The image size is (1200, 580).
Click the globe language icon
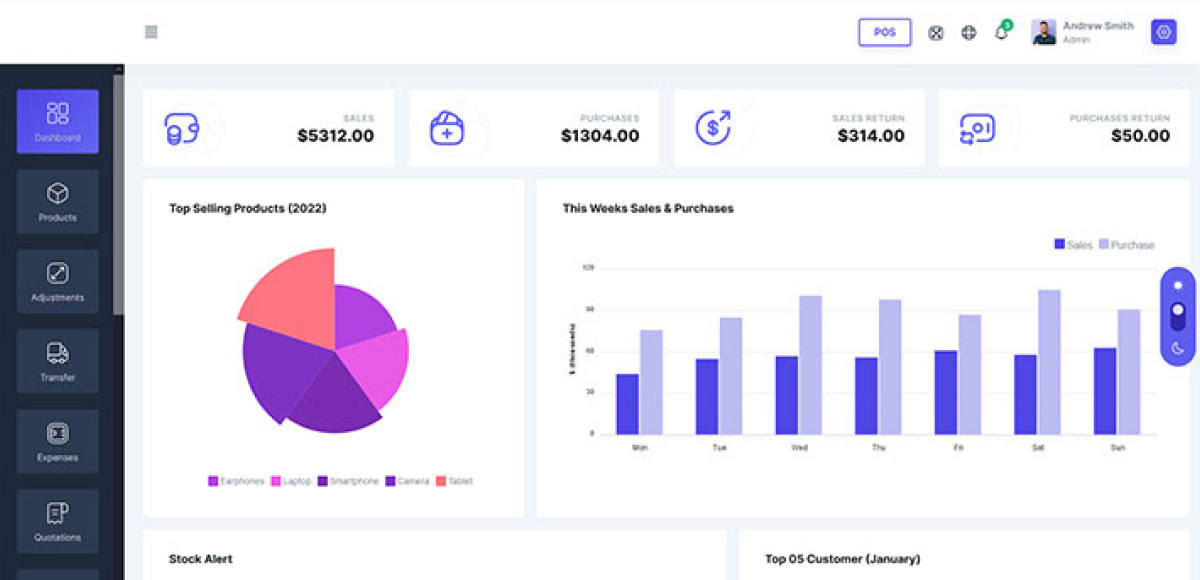[968, 33]
